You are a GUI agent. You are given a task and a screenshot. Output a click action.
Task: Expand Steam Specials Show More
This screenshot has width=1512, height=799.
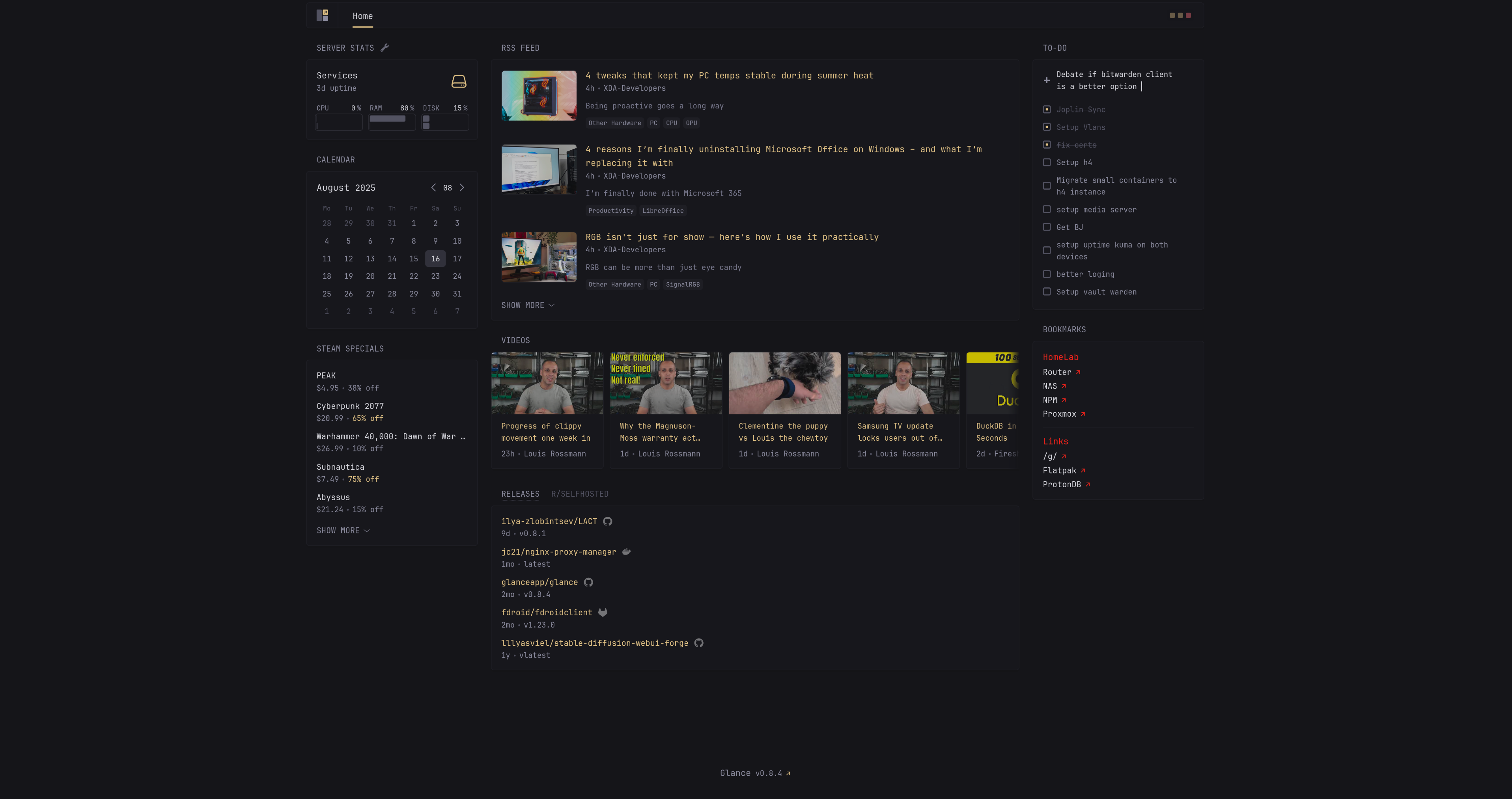point(343,530)
